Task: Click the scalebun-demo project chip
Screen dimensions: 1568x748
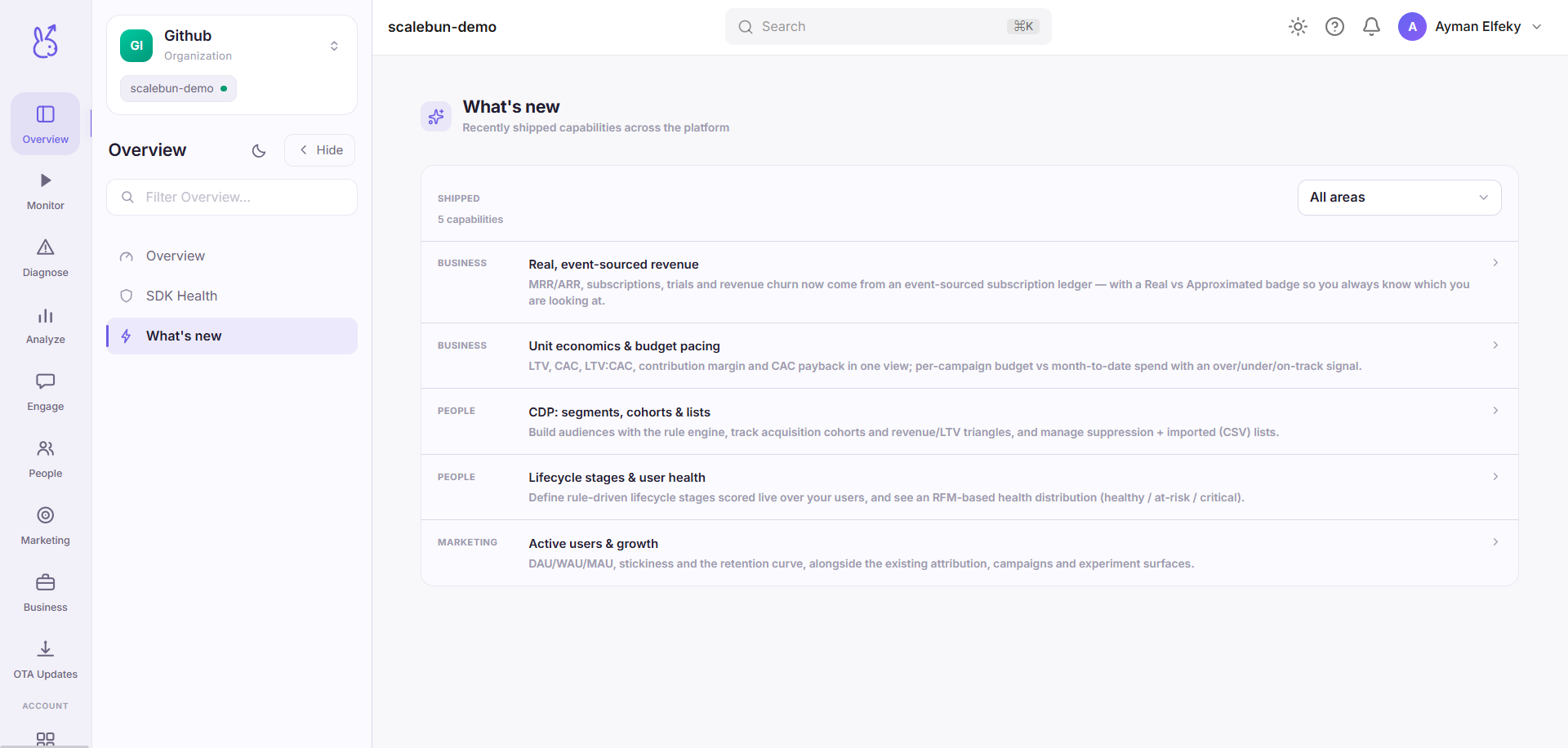Action: (178, 89)
